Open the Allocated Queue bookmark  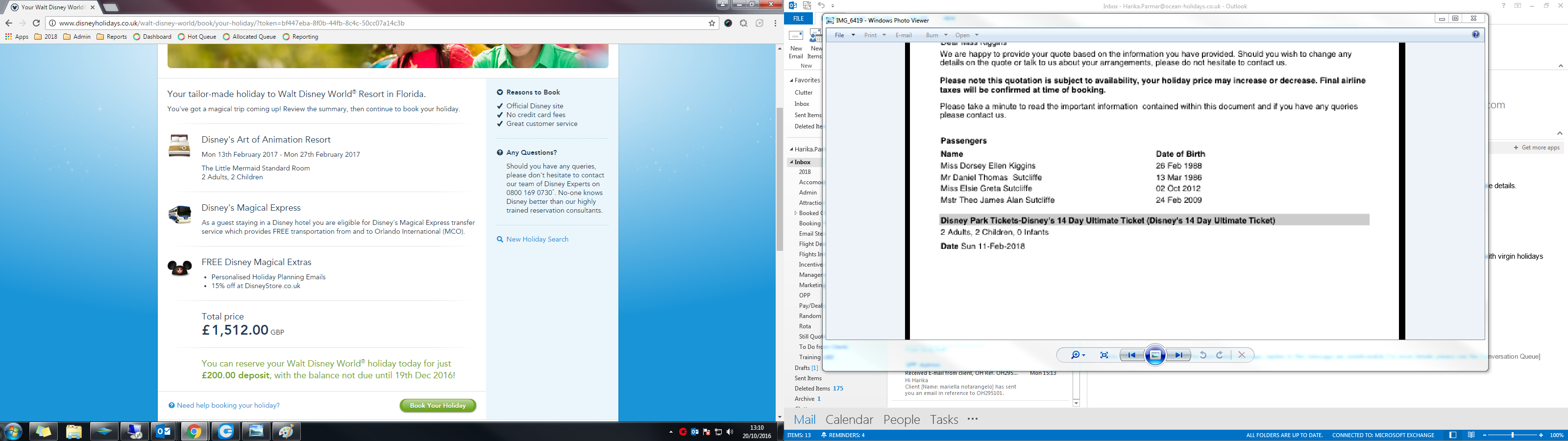pyautogui.click(x=249, y=37)
